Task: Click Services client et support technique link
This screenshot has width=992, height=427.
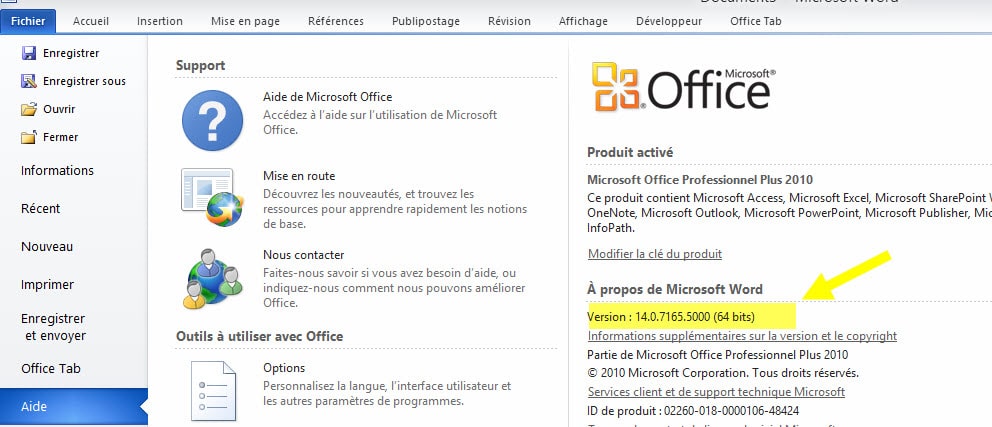Action: click(x=716, y=392)
